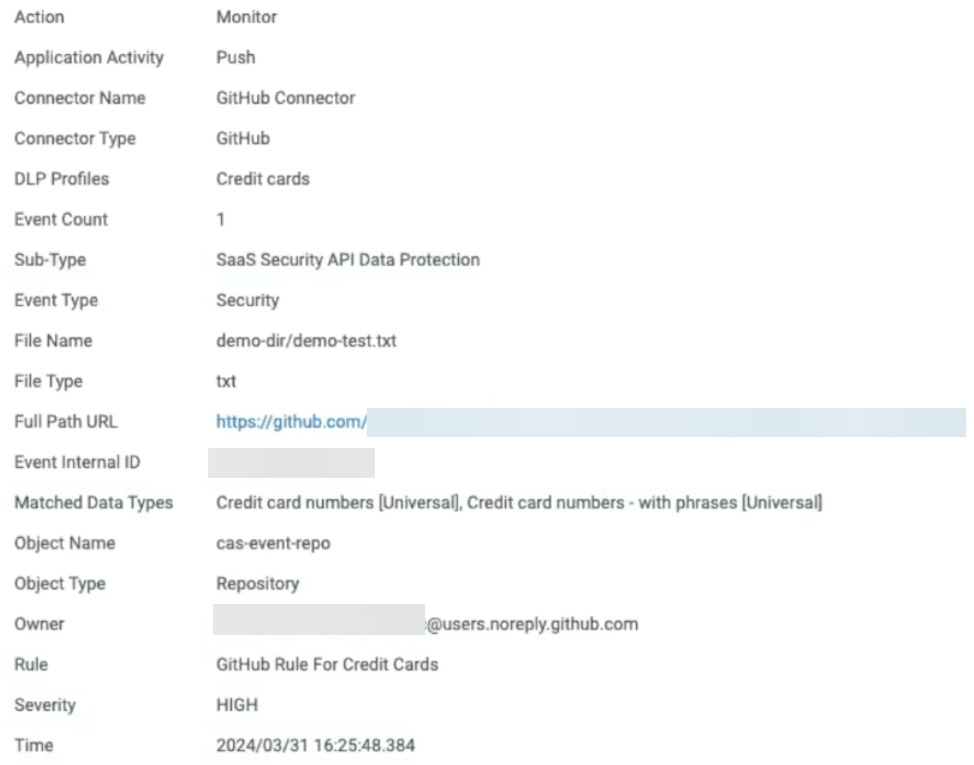Click the Matched Data Types credit card value

pyautogui.click(x=519, y=502)
